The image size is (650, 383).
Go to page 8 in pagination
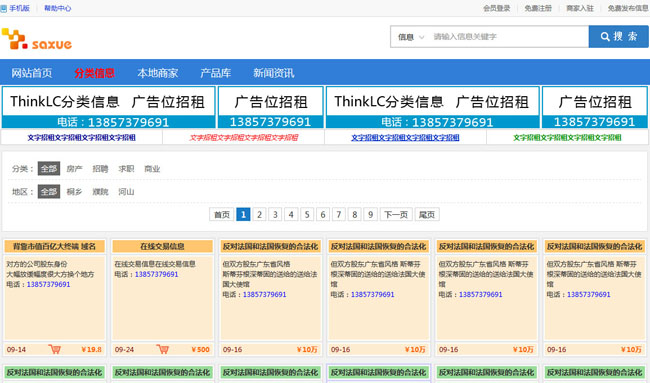[x=355, y=214]
